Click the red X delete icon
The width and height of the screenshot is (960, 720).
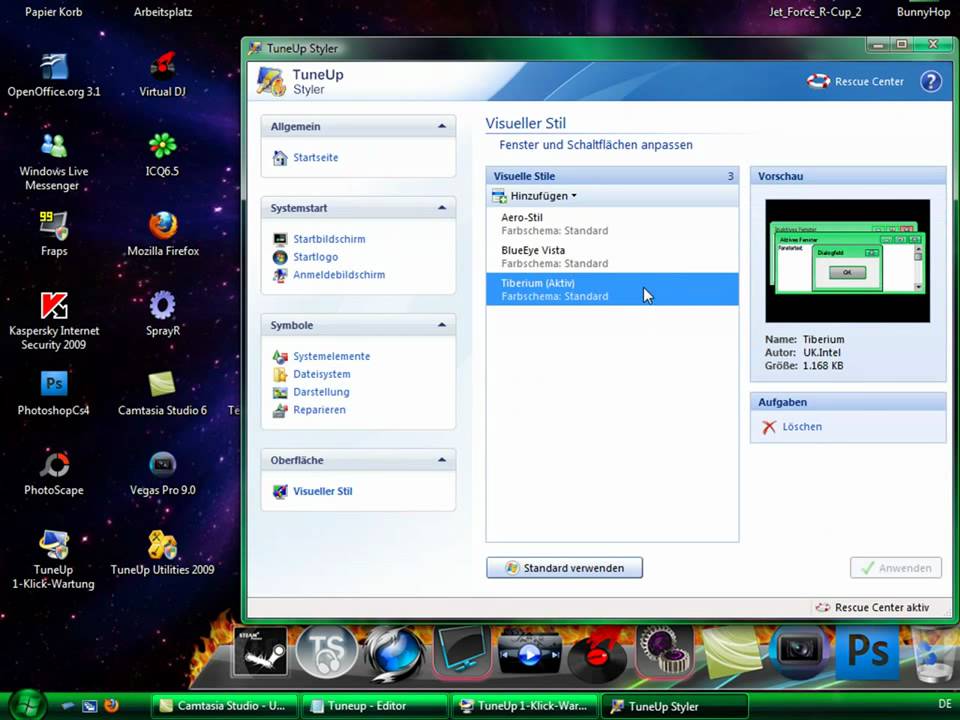point(769,427)
